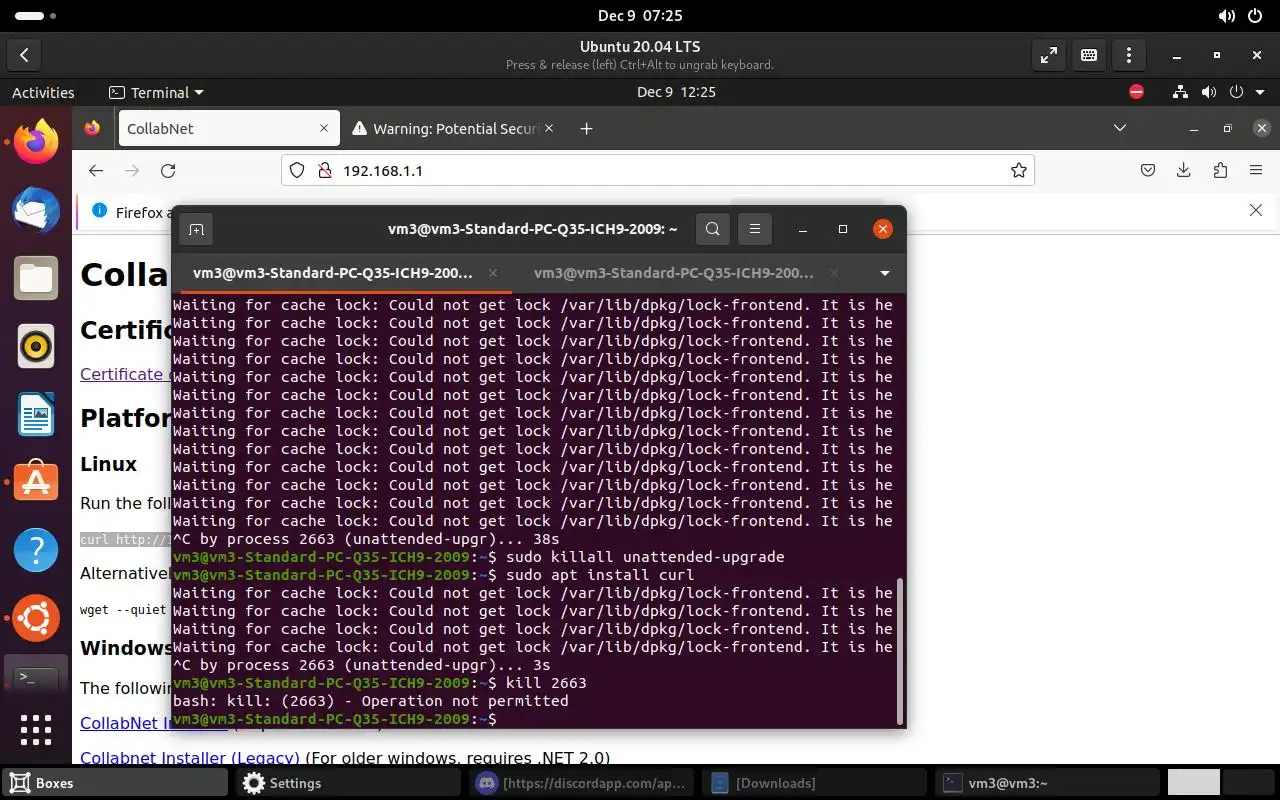Search in the terminal window
This screenshot has height=800, width=1280.
(712, 229)
